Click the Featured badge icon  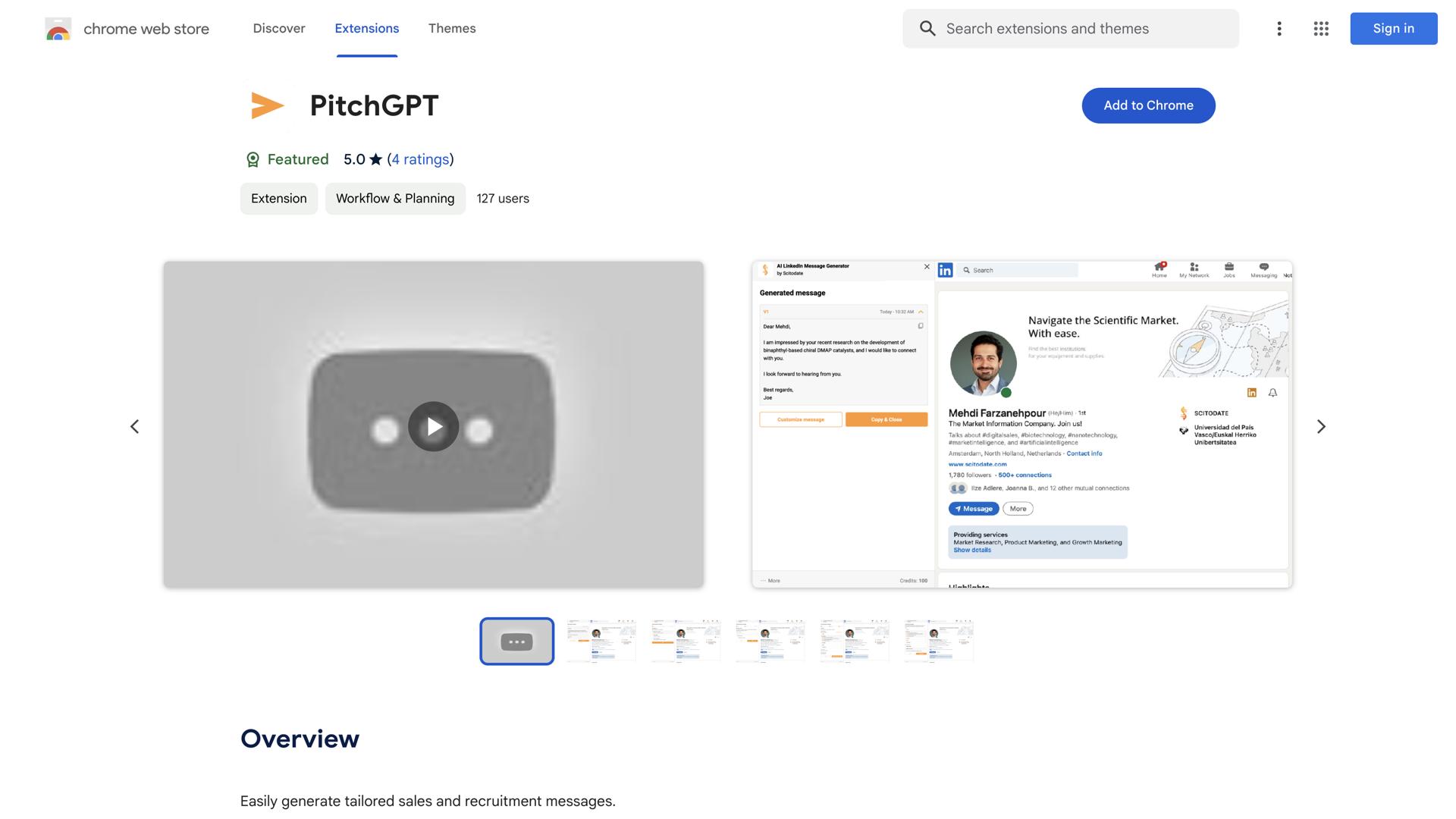(x=253, y=159)
